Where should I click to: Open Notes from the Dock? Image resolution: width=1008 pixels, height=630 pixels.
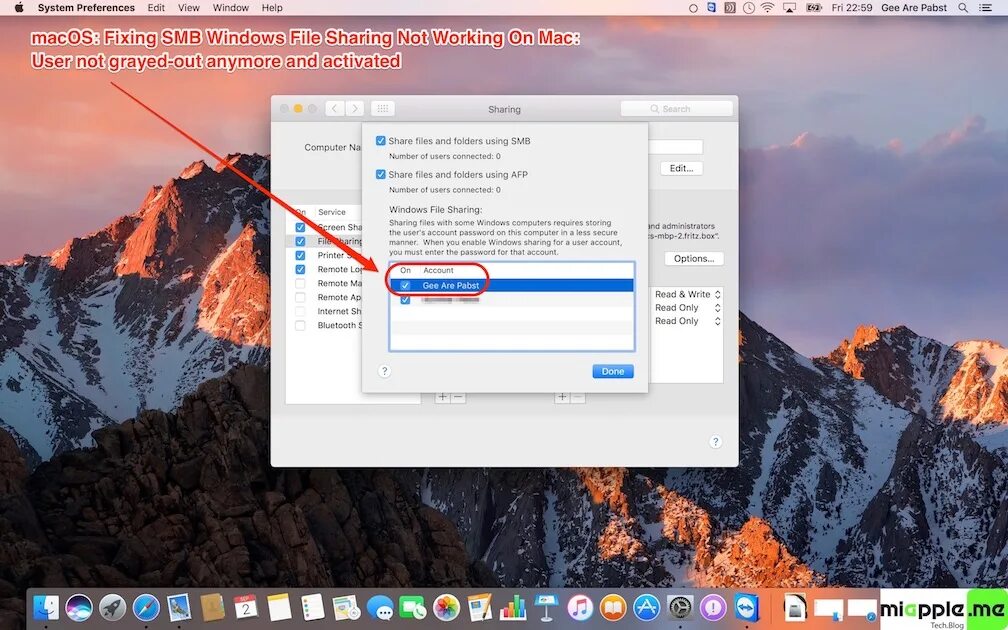click(x=280, y=608)
